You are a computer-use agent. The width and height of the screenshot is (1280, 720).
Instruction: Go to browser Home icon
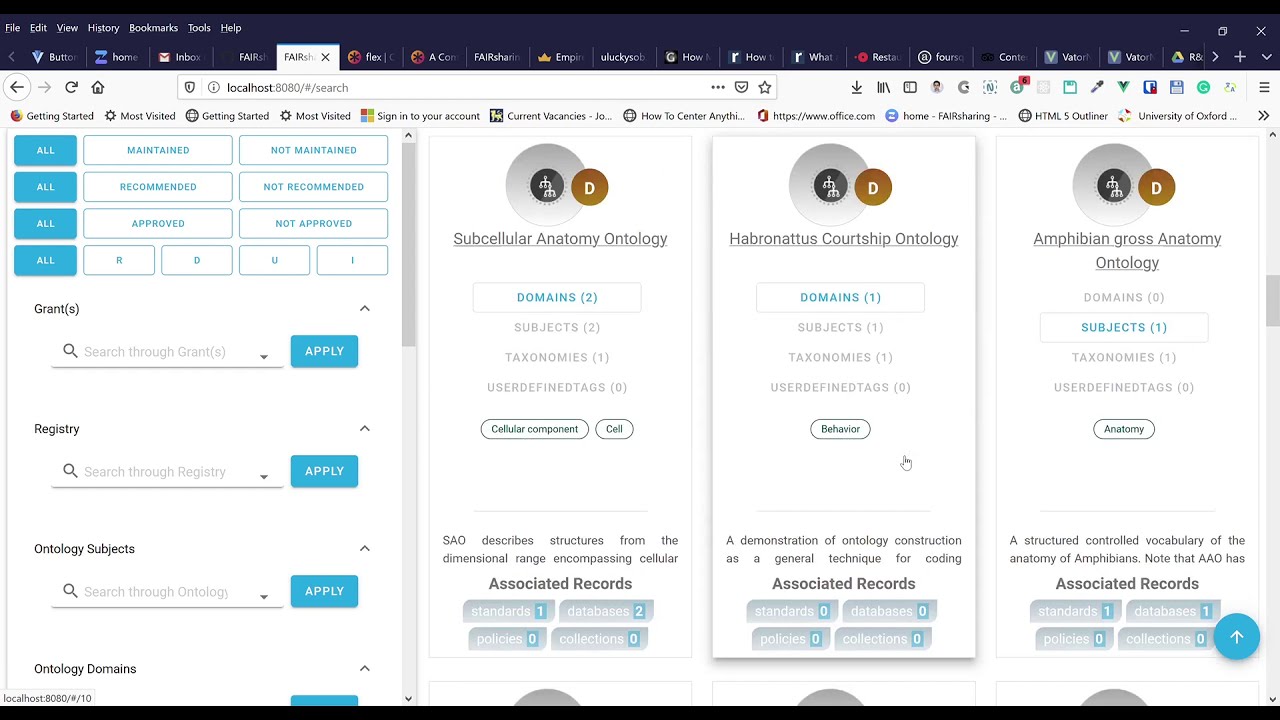98,87
